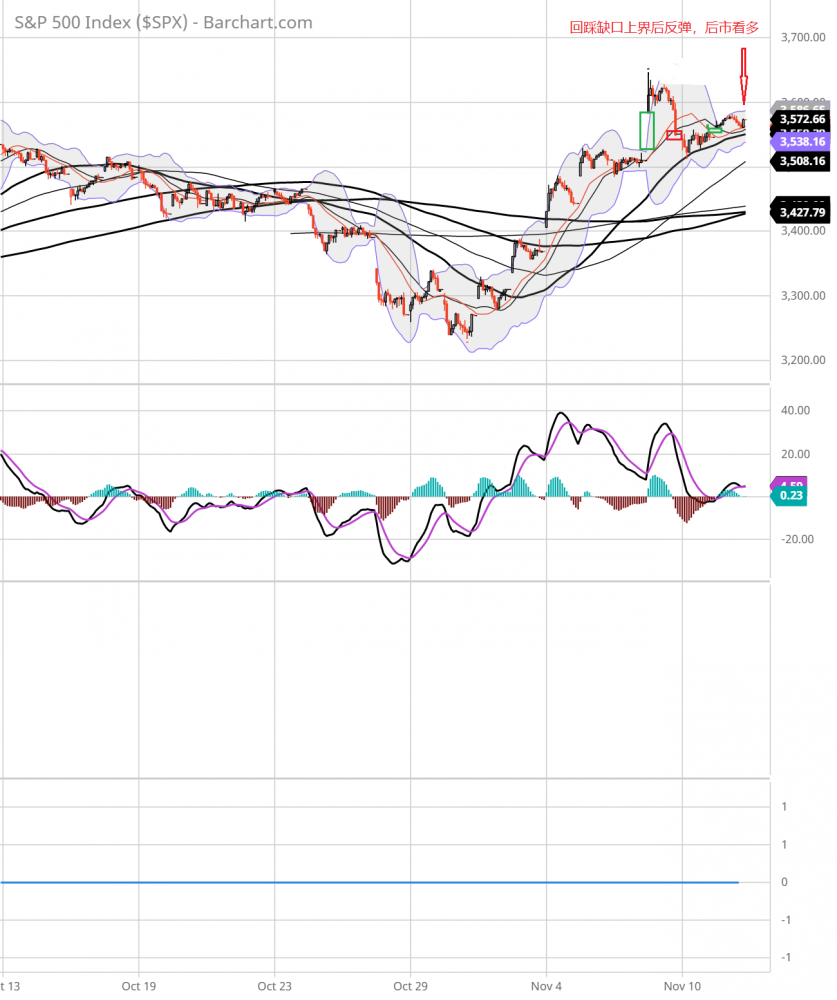Click the 3,427.79 black price tag
Viewport: 837px width, 1000px height.
coord(801,212)
